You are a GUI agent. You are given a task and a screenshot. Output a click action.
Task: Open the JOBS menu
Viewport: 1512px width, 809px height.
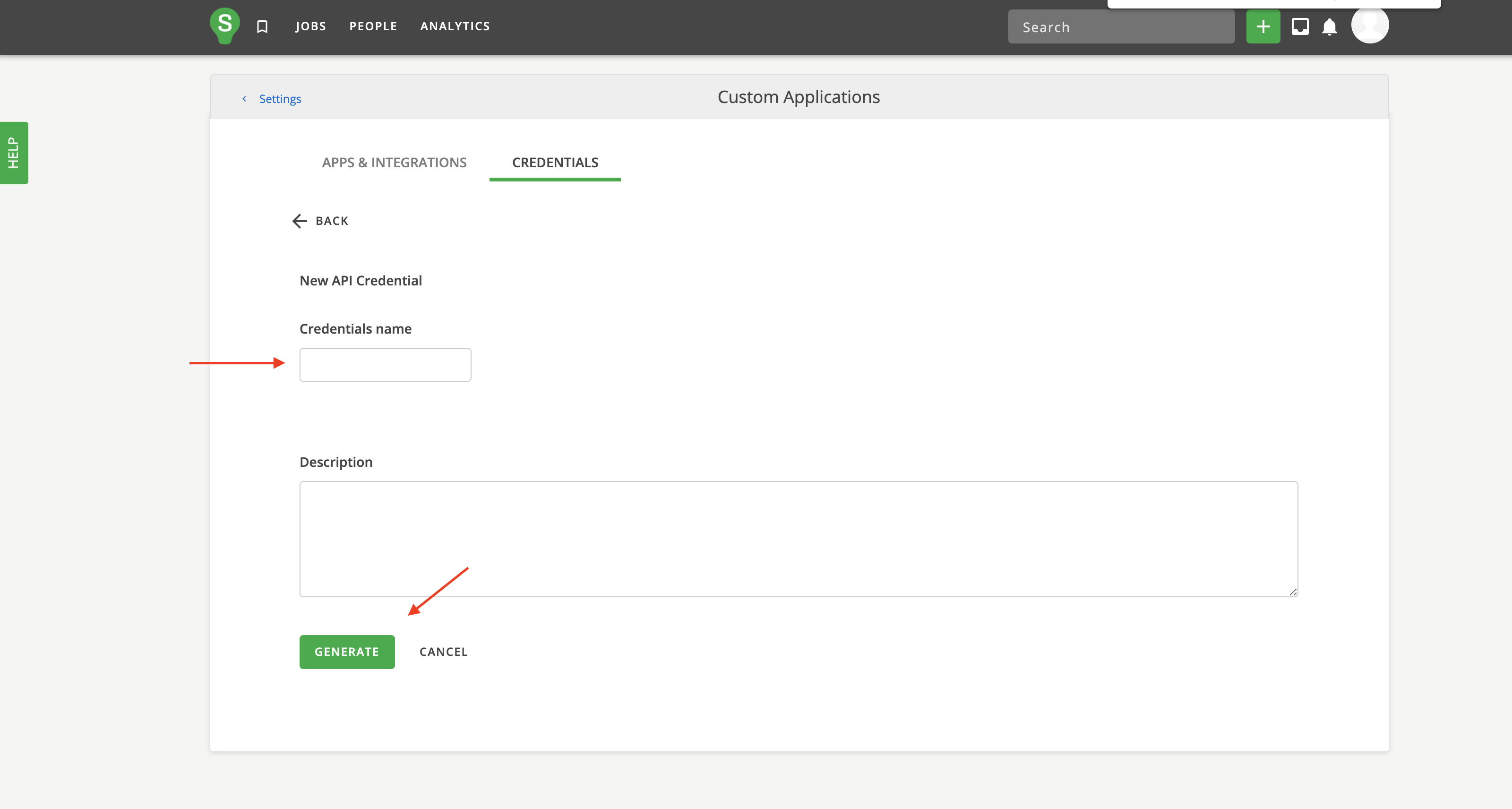pyautogui.click(x=310, y=26)
